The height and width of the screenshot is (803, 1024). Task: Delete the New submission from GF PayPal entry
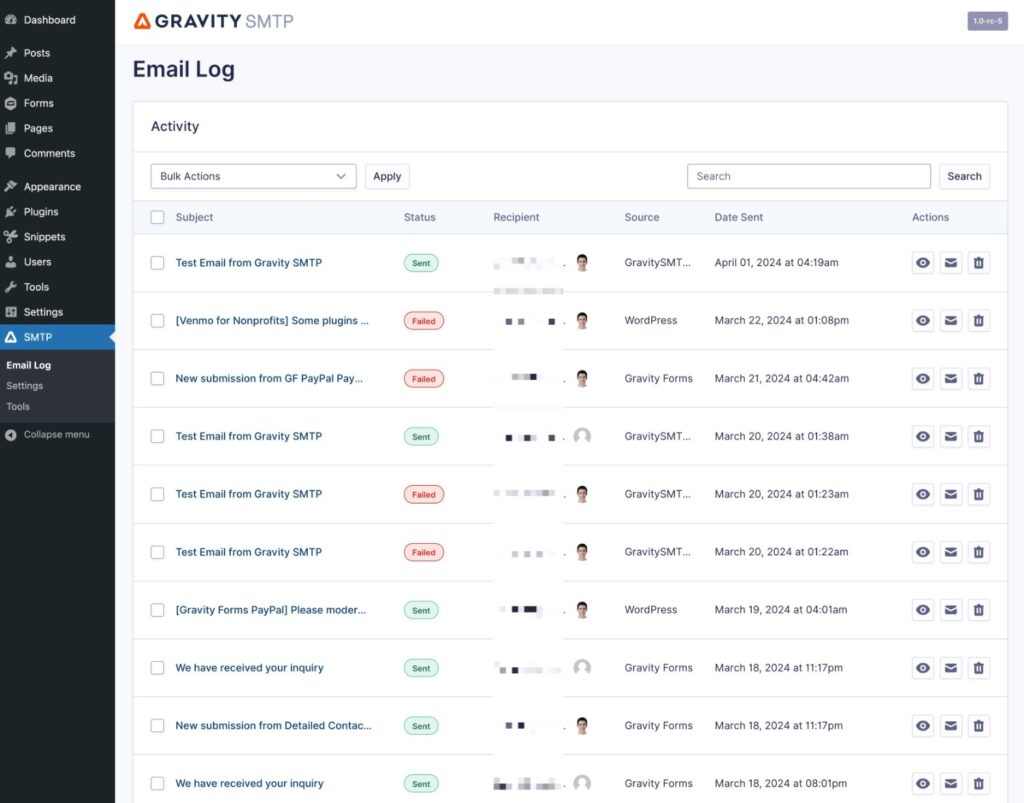[978, 378]
